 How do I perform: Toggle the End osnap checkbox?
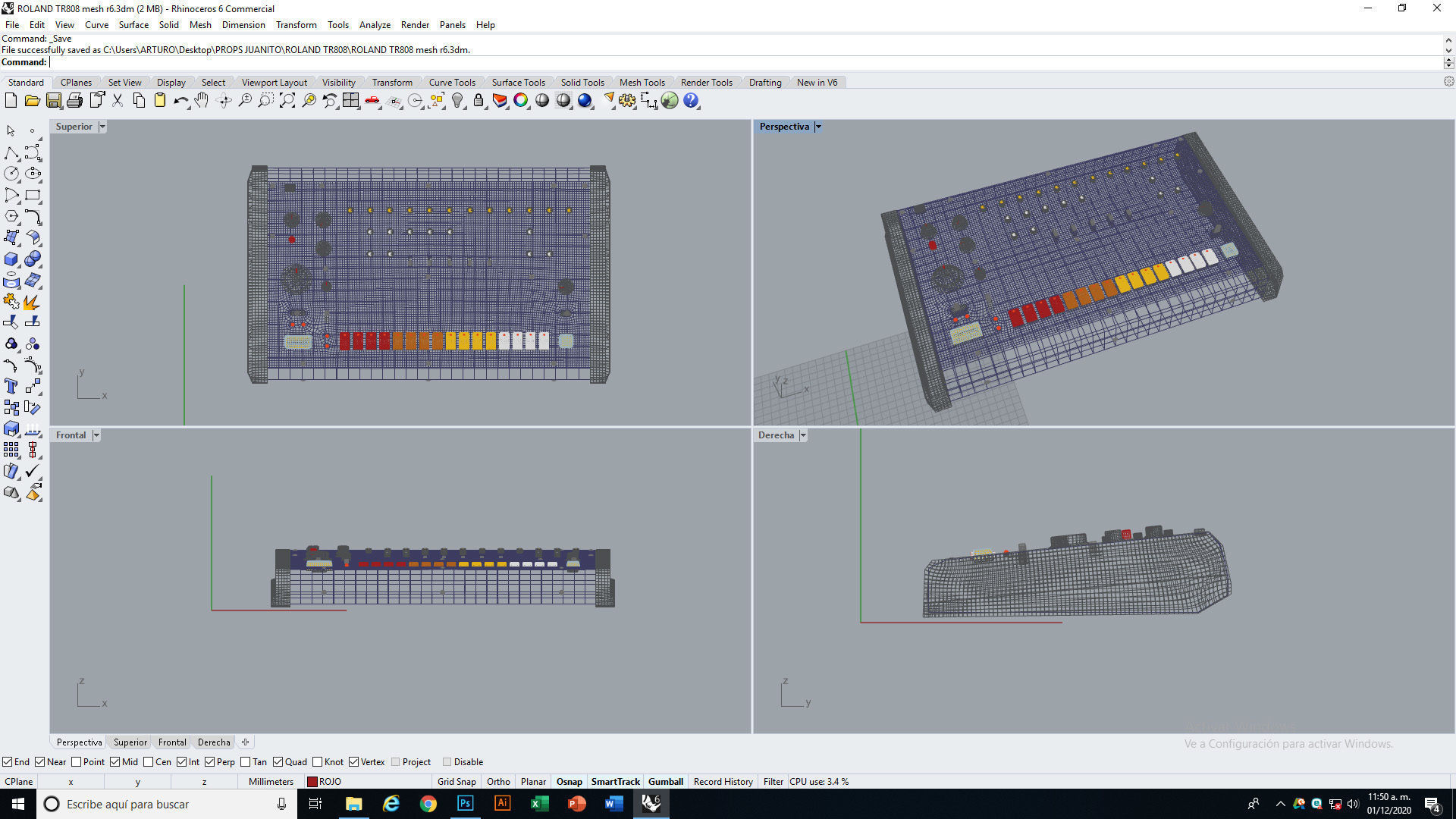click(x=7, y=762)
